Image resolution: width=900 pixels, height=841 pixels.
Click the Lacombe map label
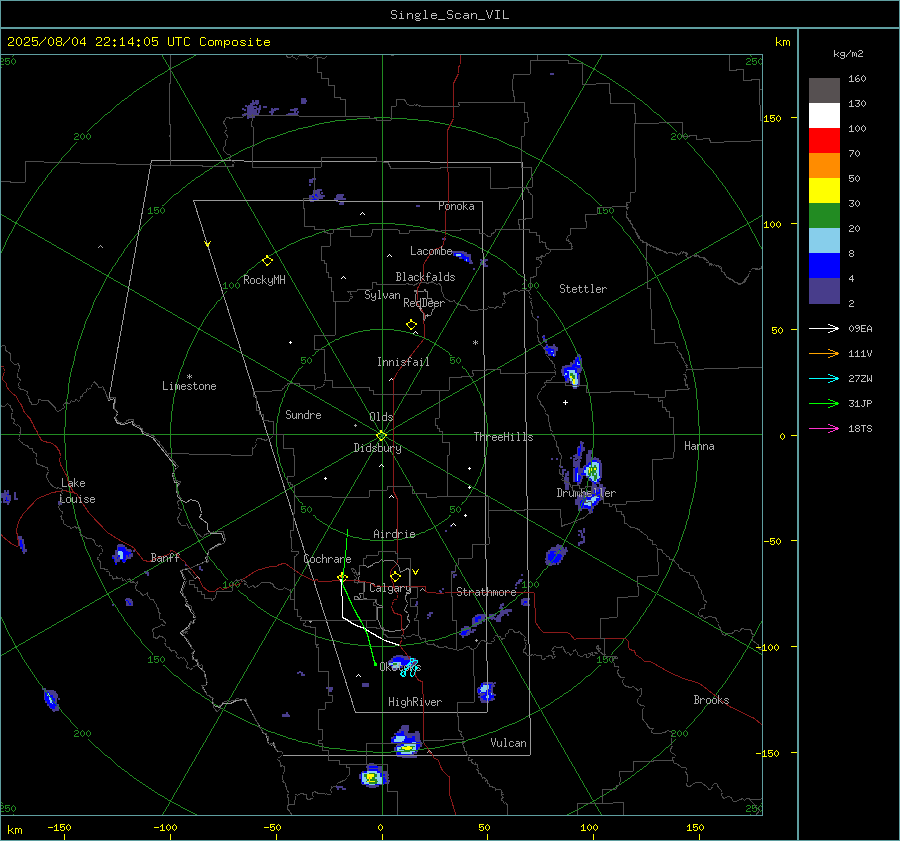click(x=431, y=251)
